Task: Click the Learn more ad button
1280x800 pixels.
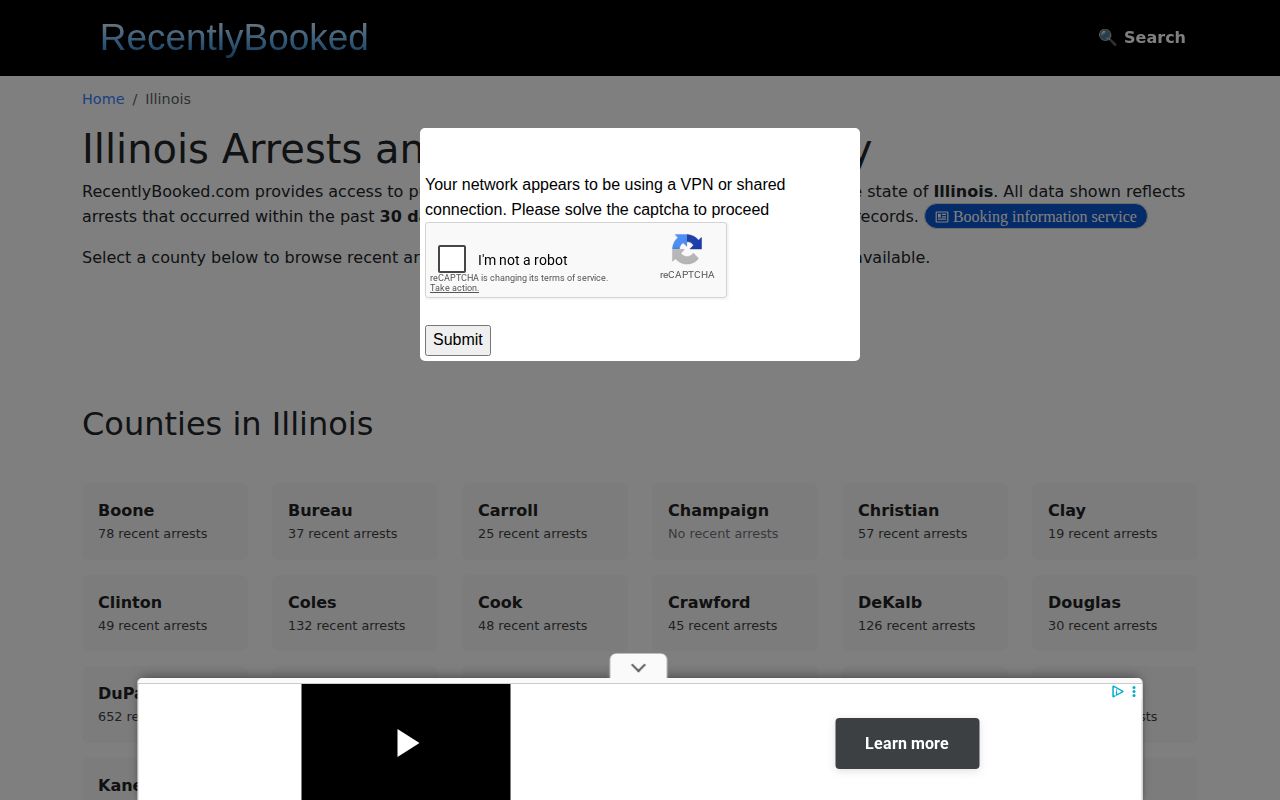Action: point(907,743)
